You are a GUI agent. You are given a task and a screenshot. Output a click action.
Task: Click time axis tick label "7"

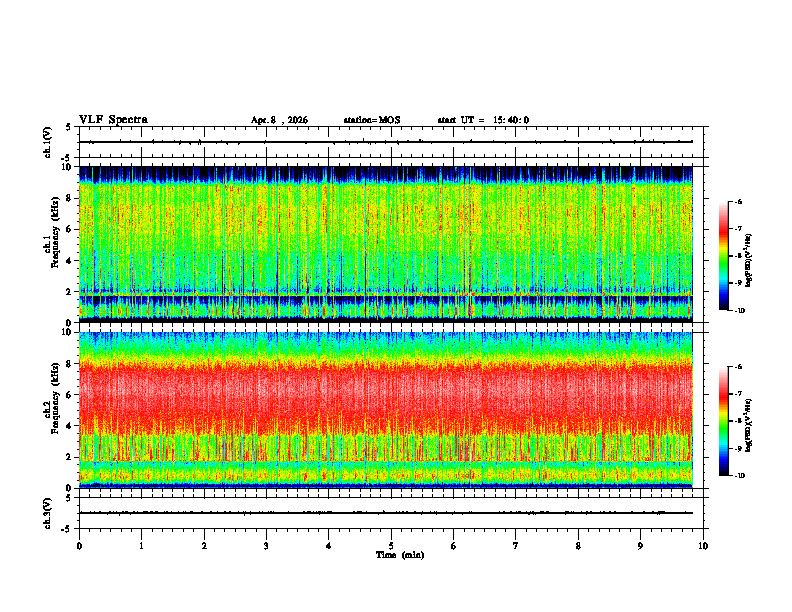[516, 546]
